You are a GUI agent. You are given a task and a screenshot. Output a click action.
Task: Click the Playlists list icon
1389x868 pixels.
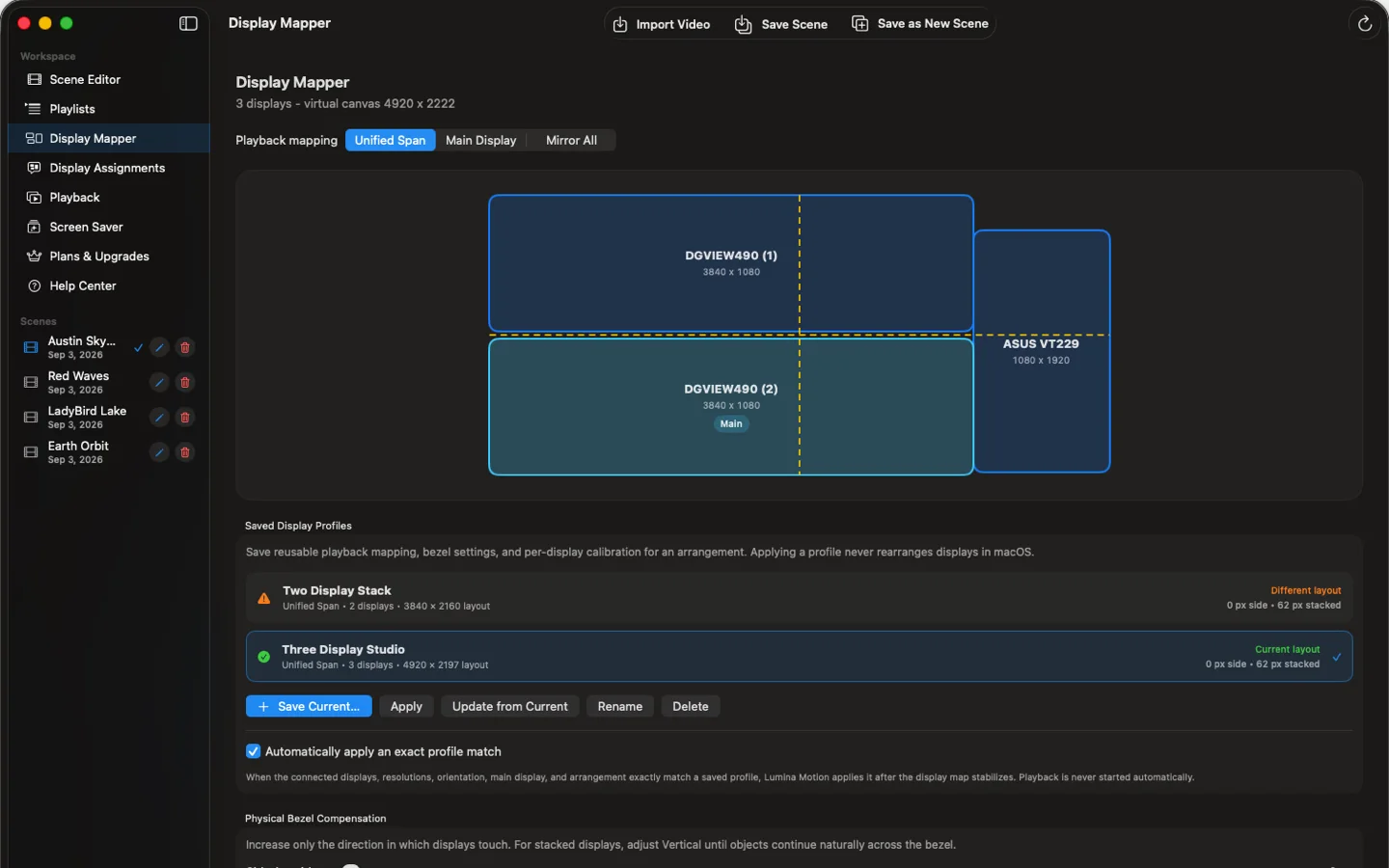(x=34, y=109)
